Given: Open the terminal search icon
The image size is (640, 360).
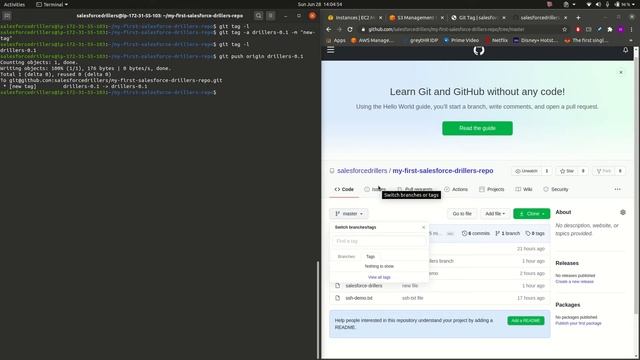Looking at the screenshot, I should point(258,16).
